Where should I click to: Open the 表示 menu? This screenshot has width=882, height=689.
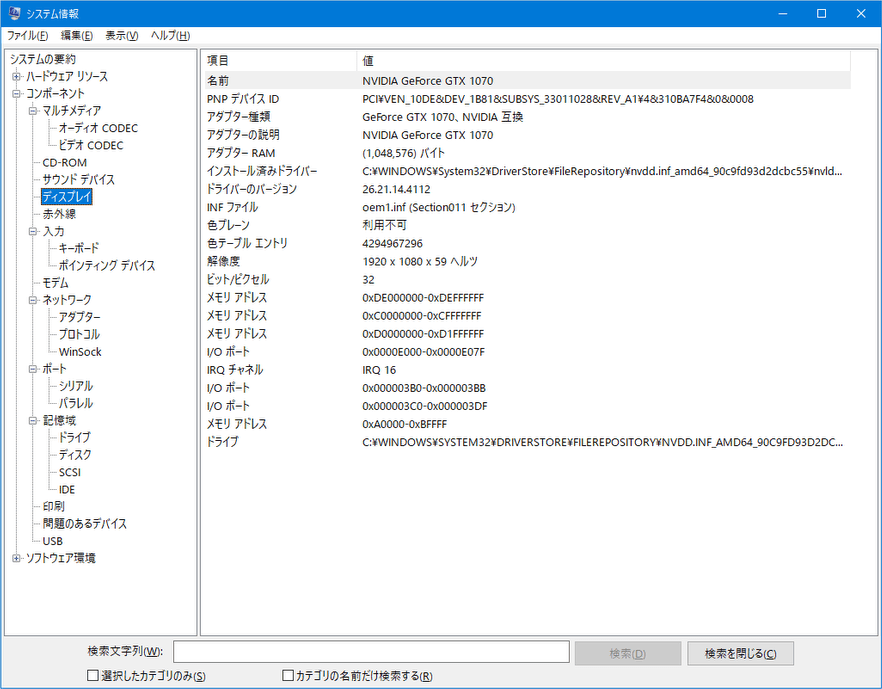coord(122,36)
